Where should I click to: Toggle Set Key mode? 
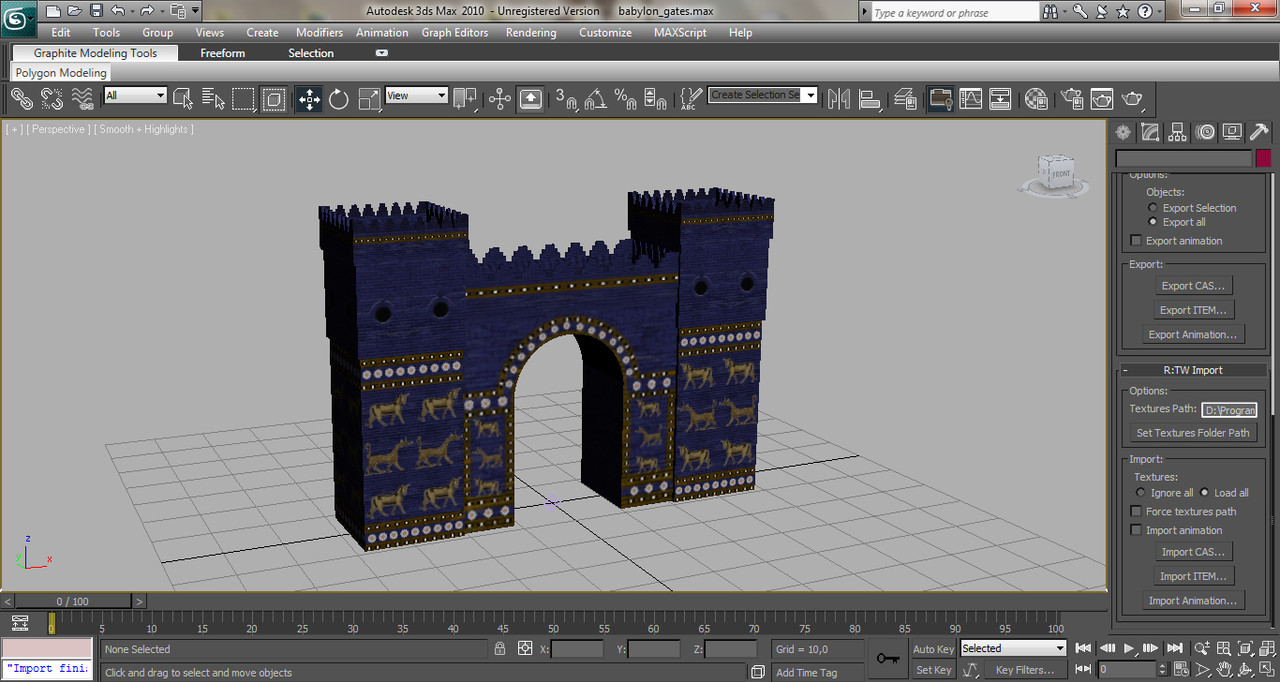pyautogui.click(x=933, y=670)
